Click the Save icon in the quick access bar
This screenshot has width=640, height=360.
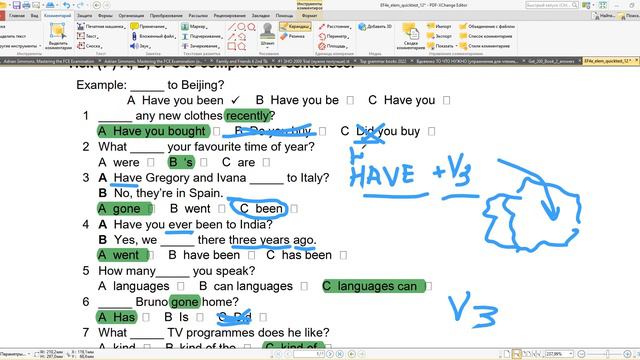pyautogui.click(x=17, y=5)
